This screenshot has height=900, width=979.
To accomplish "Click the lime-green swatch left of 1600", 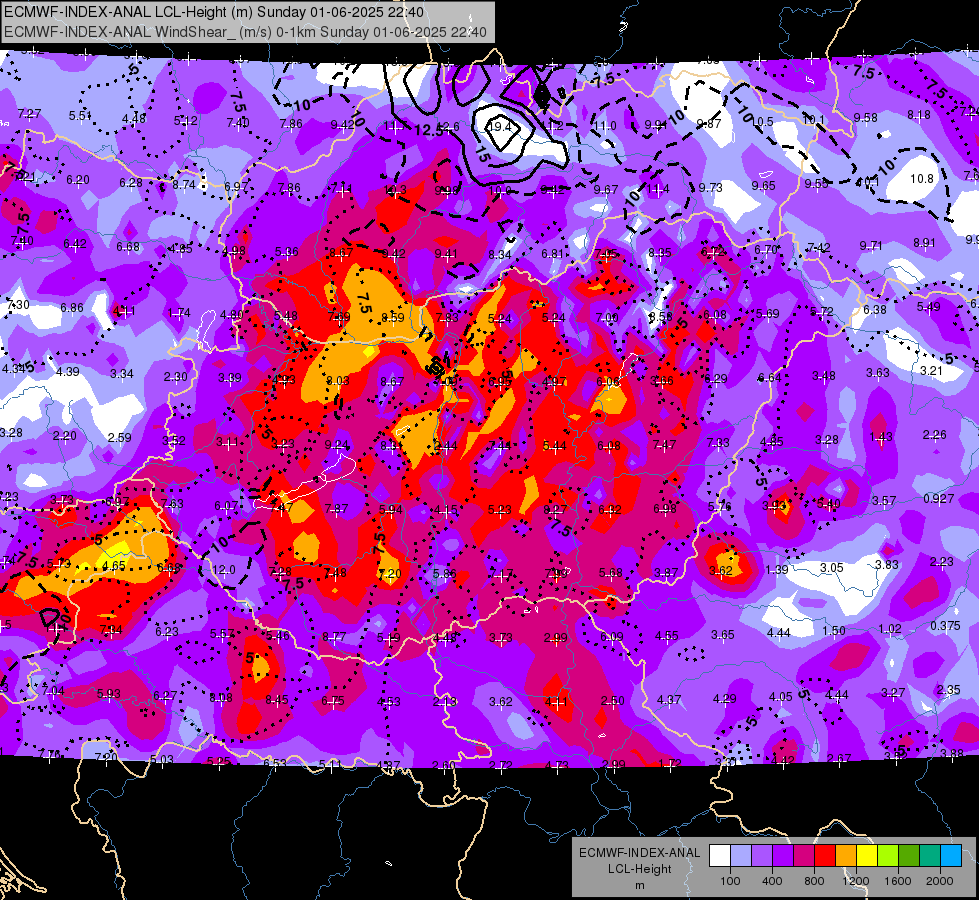I will coord(888,856).
